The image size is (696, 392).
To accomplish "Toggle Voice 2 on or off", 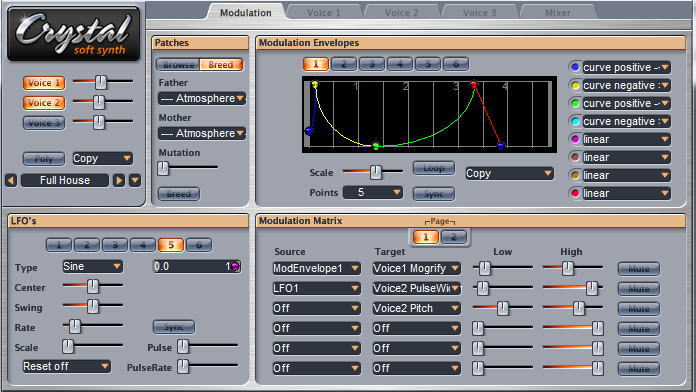I will coord(44,103).
